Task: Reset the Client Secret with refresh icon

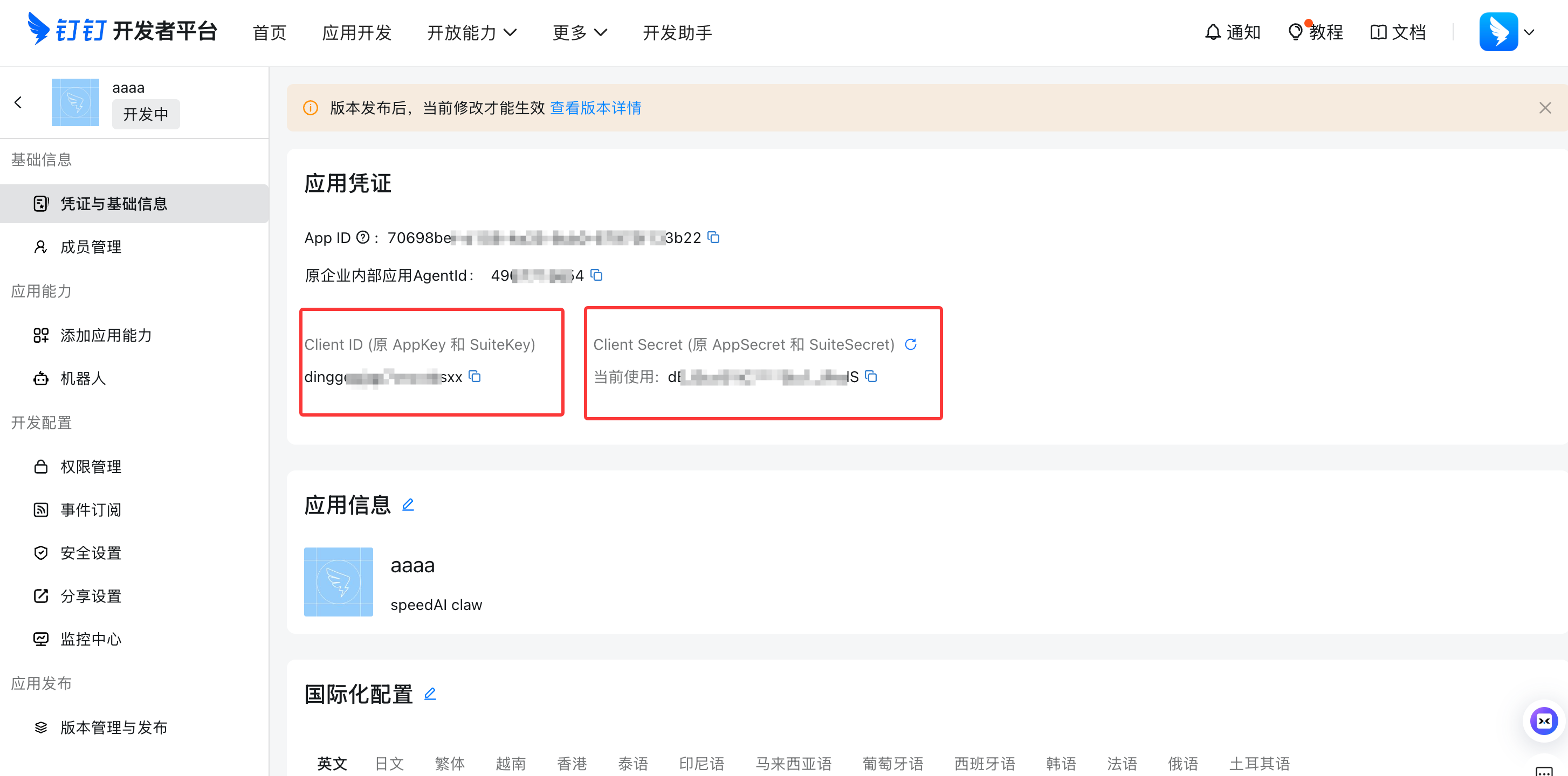Action: [x=911, y=344]
